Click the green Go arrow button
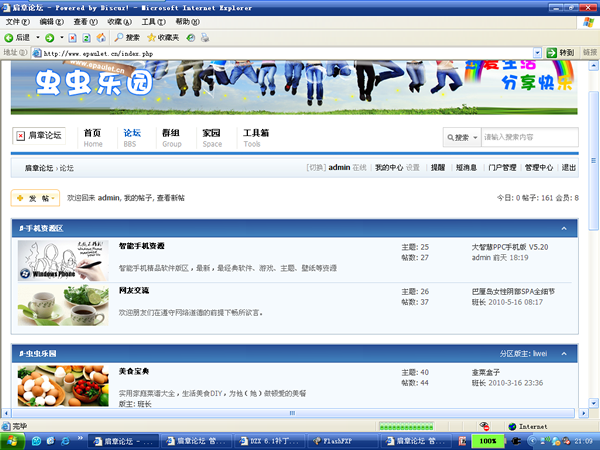This screenshot has height=450, width=600. click(x=551, y=53)
